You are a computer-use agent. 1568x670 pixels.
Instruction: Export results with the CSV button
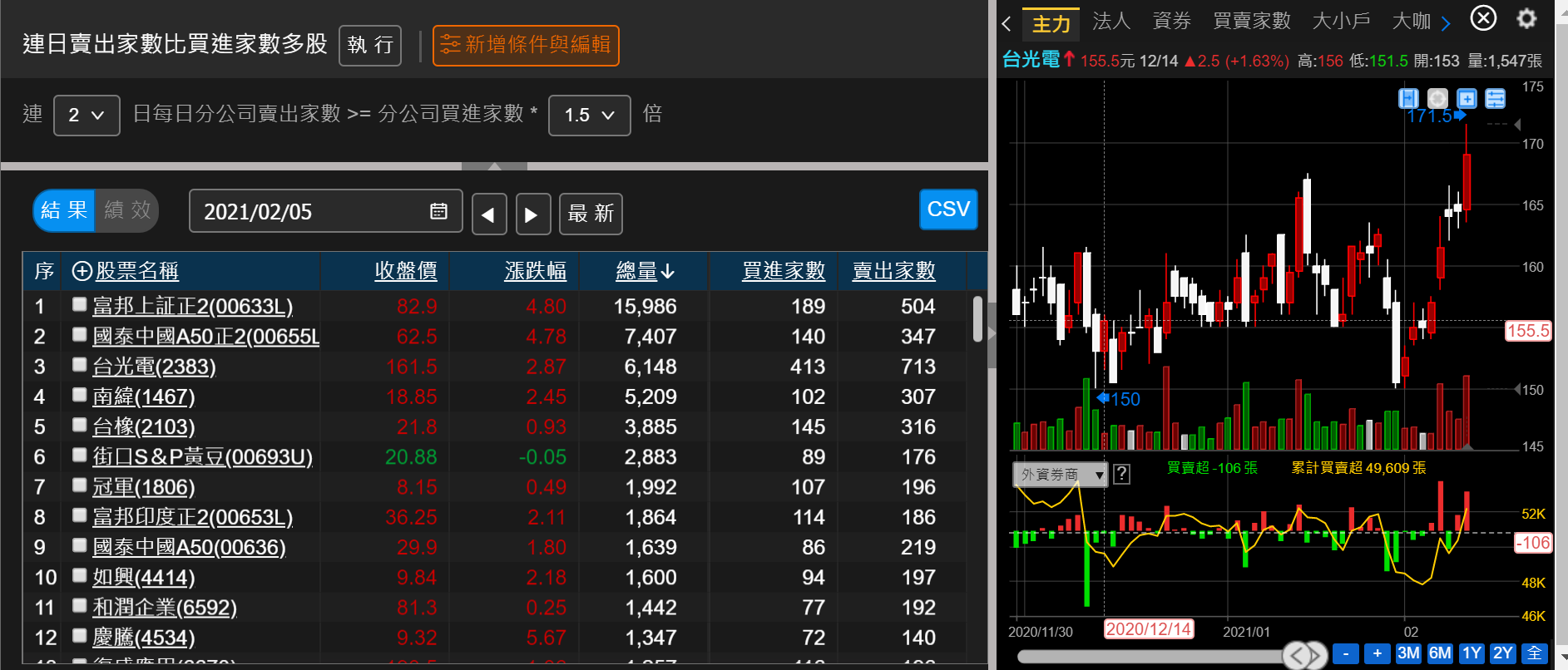(x=947, y=209)
